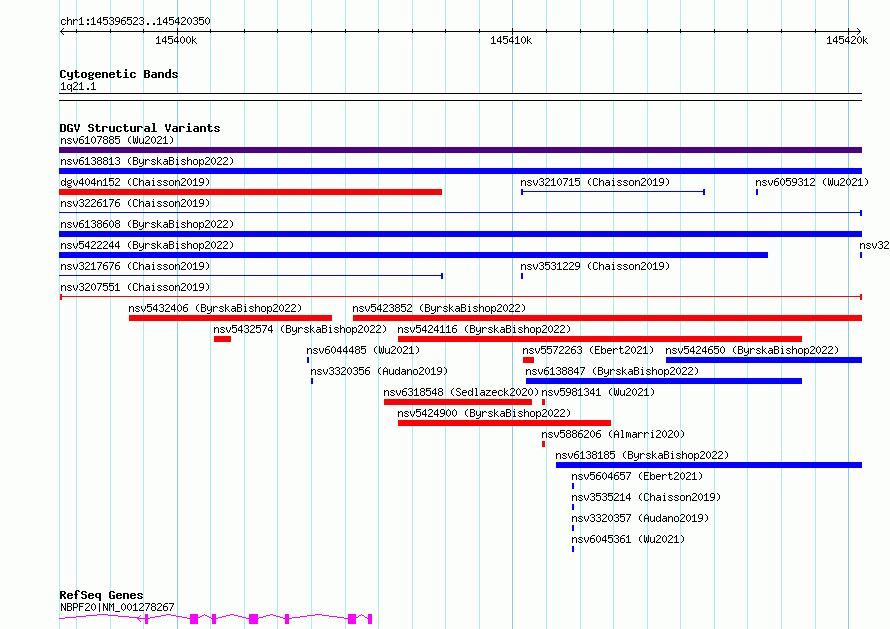The image size is (890, 629).
Task: Open nsv5572263 (Ebert2021) variant label
Action: [588, 350]
